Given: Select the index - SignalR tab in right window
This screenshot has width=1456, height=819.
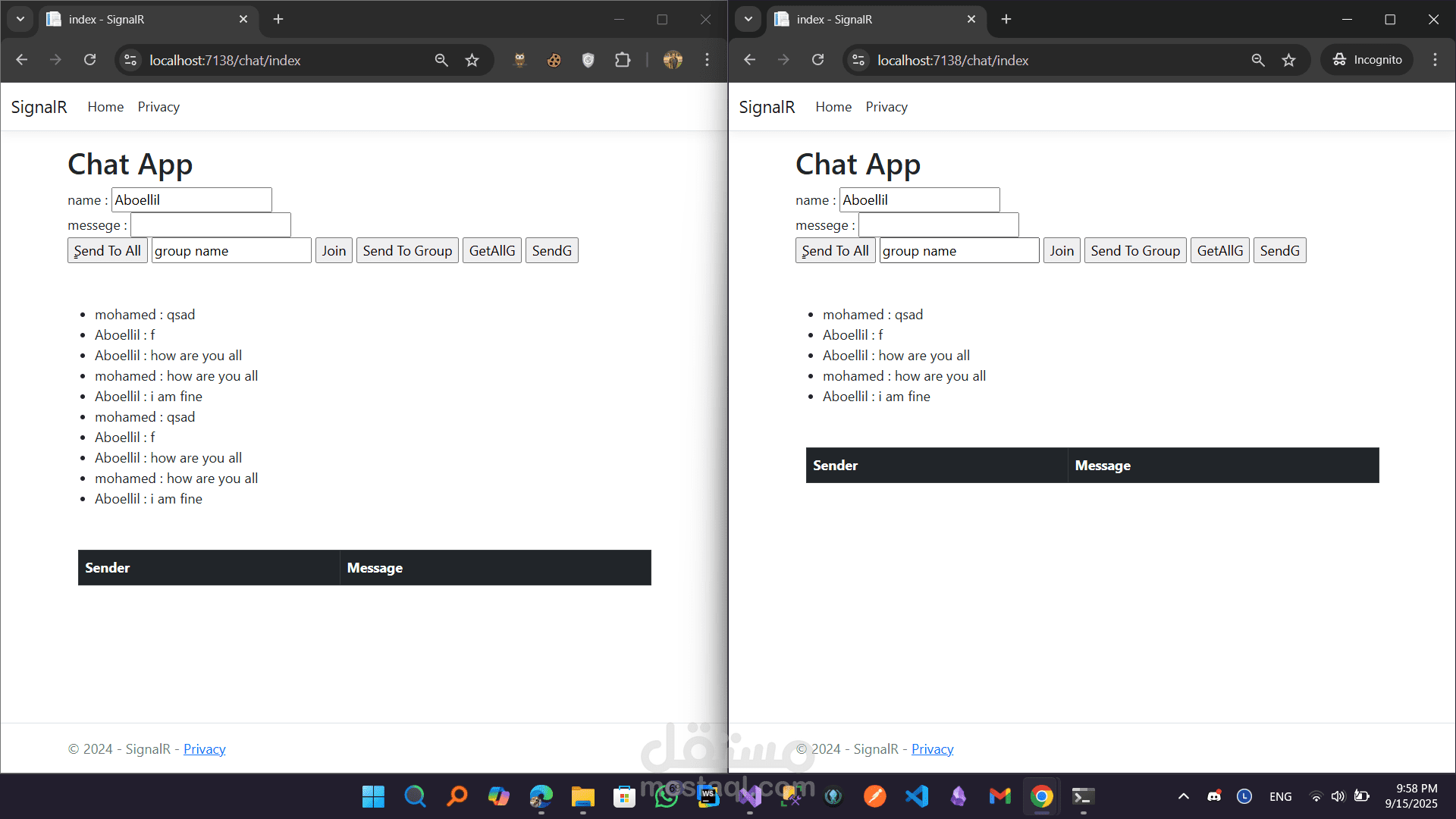Looking at the screenshot, I should (872, 19).
